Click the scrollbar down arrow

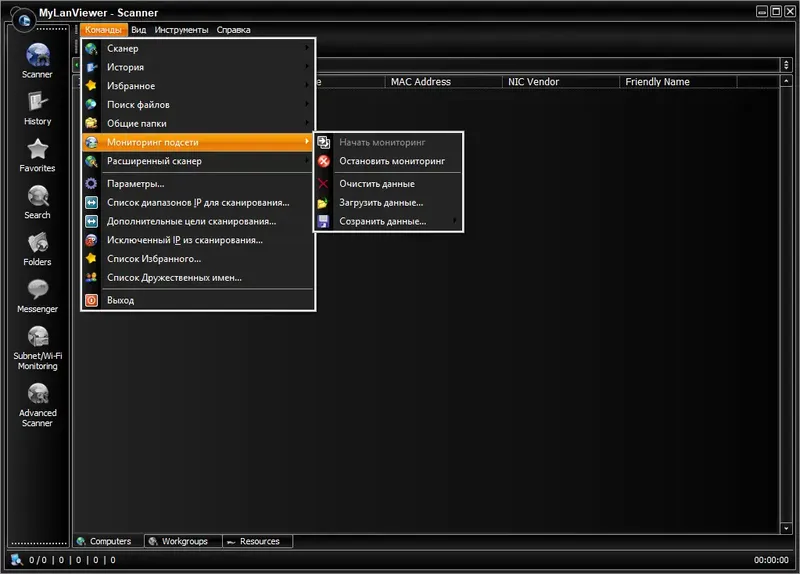click(x=786, y=528)
